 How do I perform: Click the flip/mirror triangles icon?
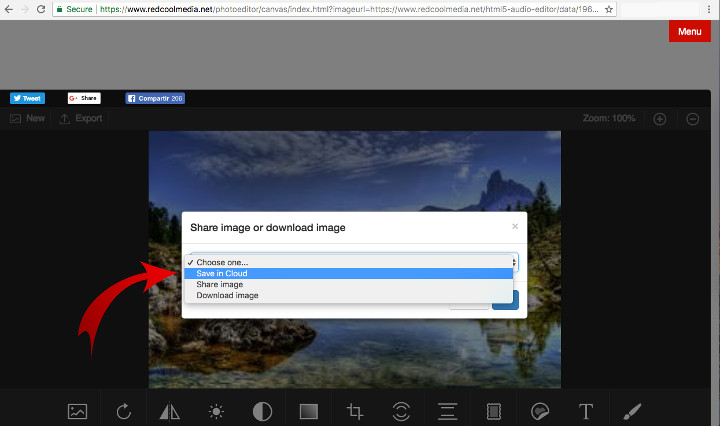point(170,411)
